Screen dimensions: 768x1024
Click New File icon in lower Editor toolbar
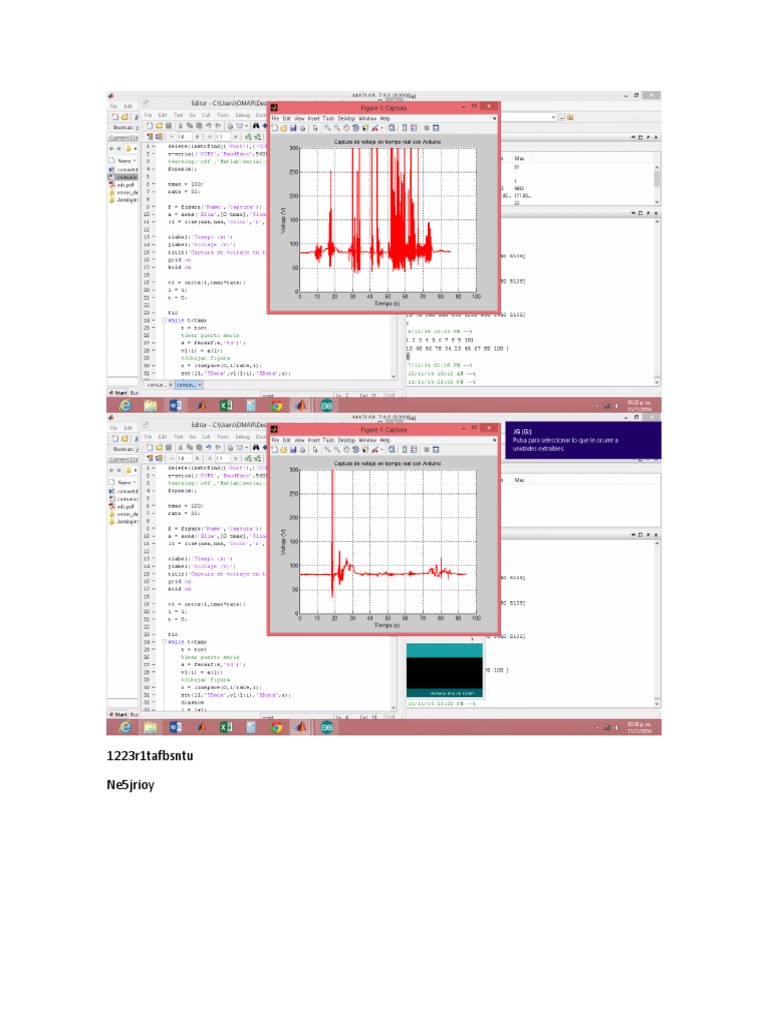point(150,447)
